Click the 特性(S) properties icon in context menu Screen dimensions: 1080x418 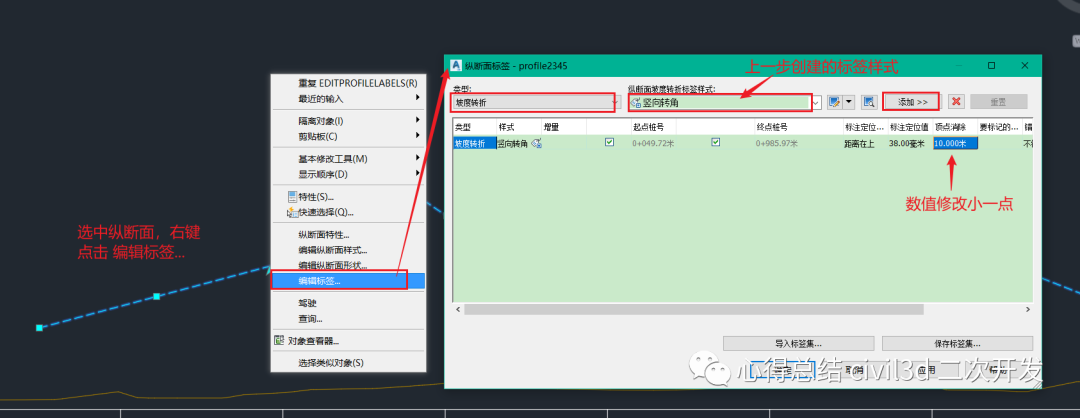[291, 197]
